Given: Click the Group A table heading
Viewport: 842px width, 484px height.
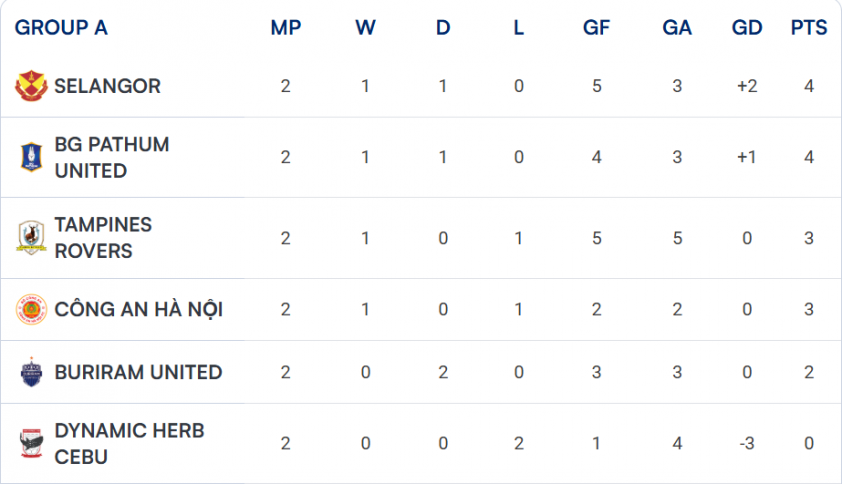Looking at the screenshot, I should [61, 28].
